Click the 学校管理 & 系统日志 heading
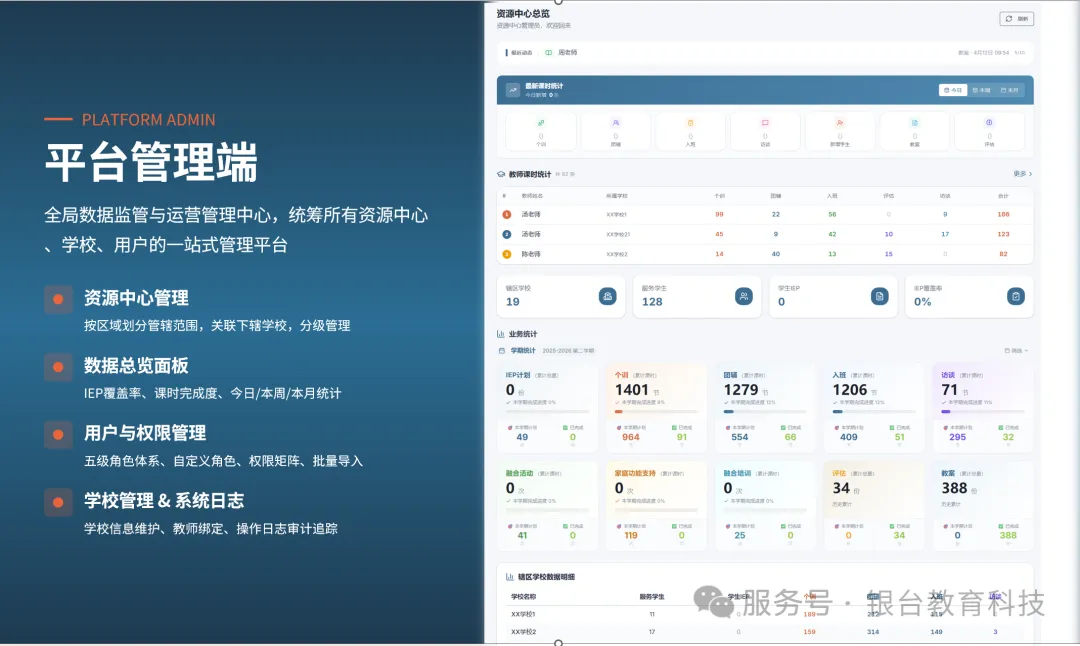This screenshot has width=1080, height=646. point(164,501)
